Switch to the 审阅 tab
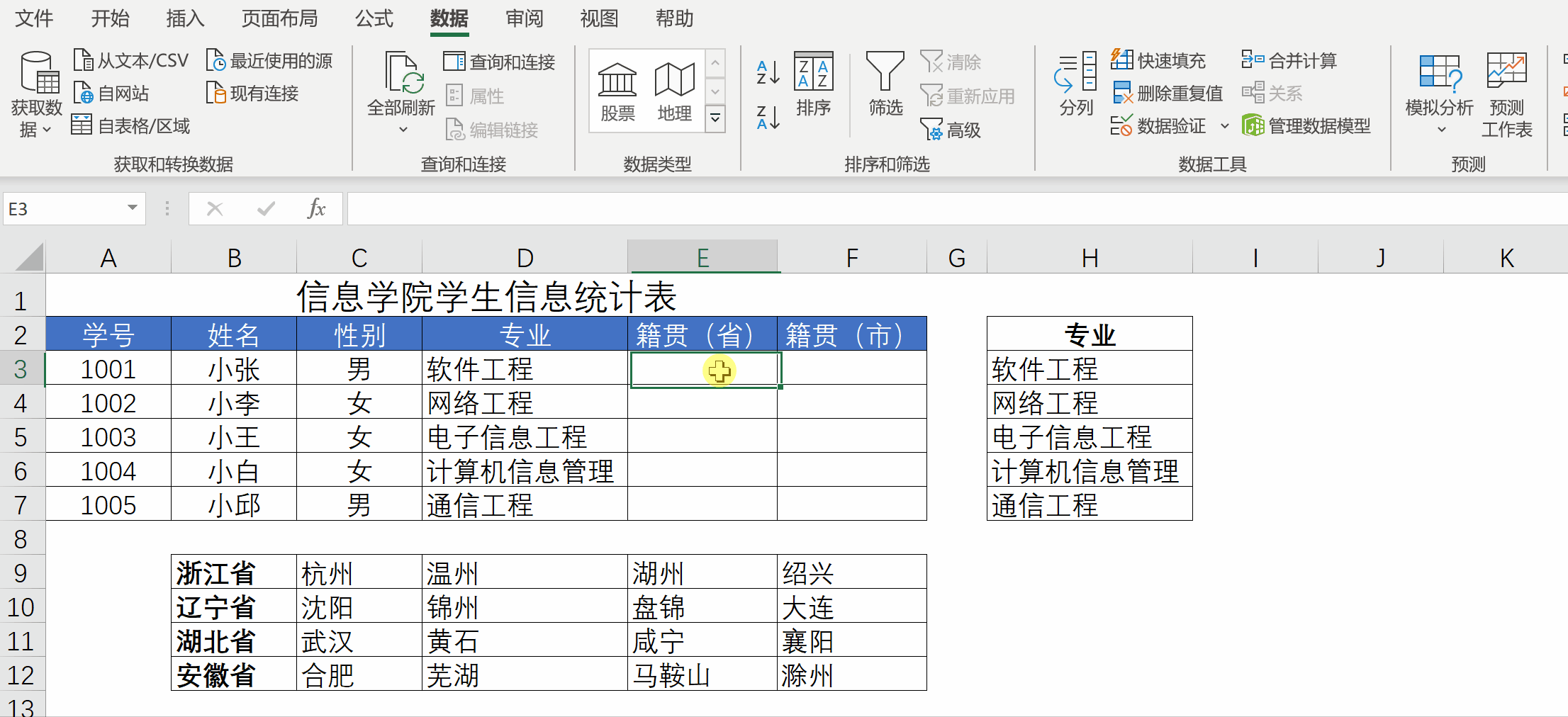 coord(524,18)
